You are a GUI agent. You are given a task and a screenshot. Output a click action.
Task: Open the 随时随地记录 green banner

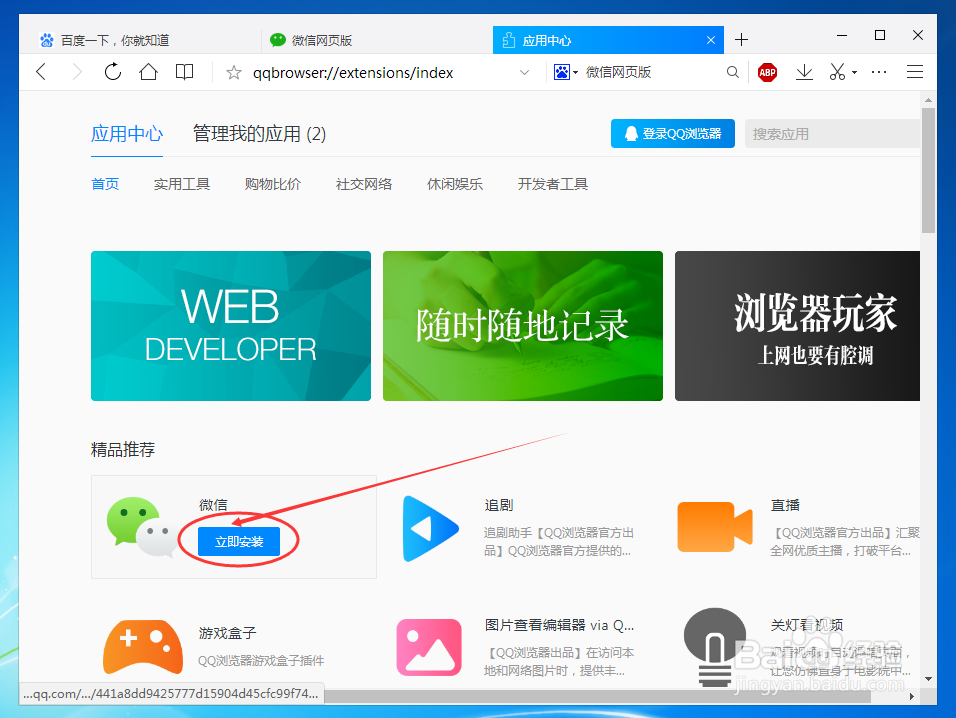pos(523,325)
